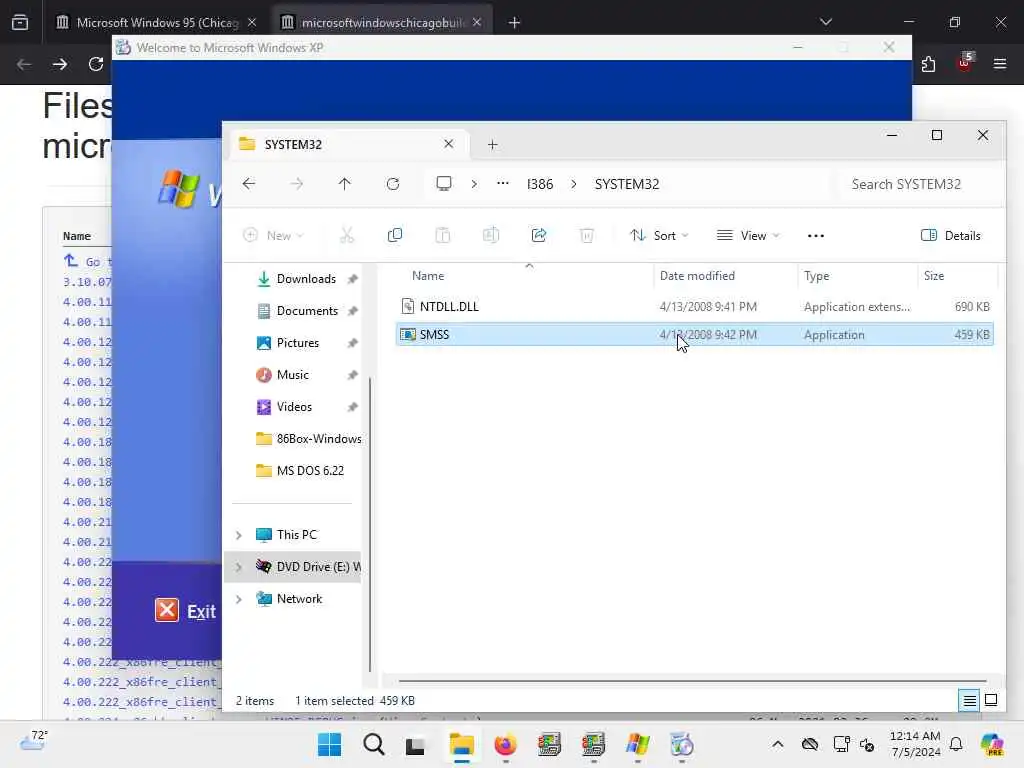This screenshot has height=768, width=1024.
Task: Show hidden system tray icons chevron
Action: 777,744
